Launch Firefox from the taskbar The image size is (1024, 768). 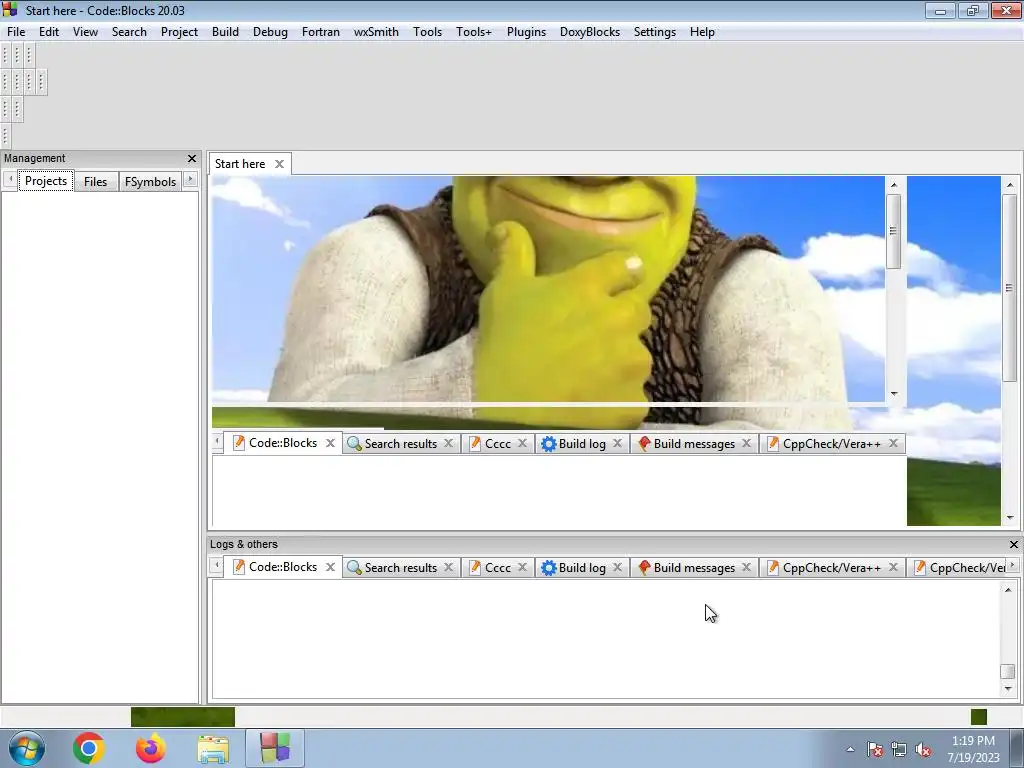[x=150, y=748]
